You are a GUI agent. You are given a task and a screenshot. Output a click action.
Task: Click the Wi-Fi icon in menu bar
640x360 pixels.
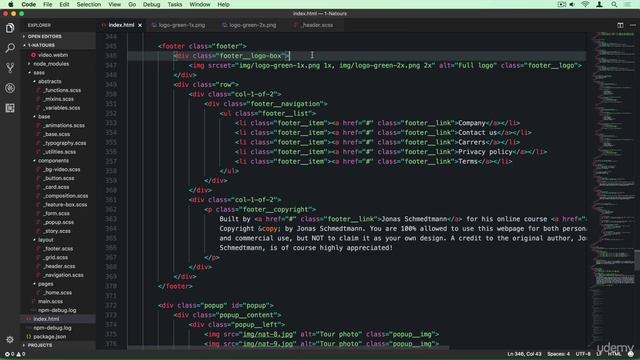click(x=585, y=4)
